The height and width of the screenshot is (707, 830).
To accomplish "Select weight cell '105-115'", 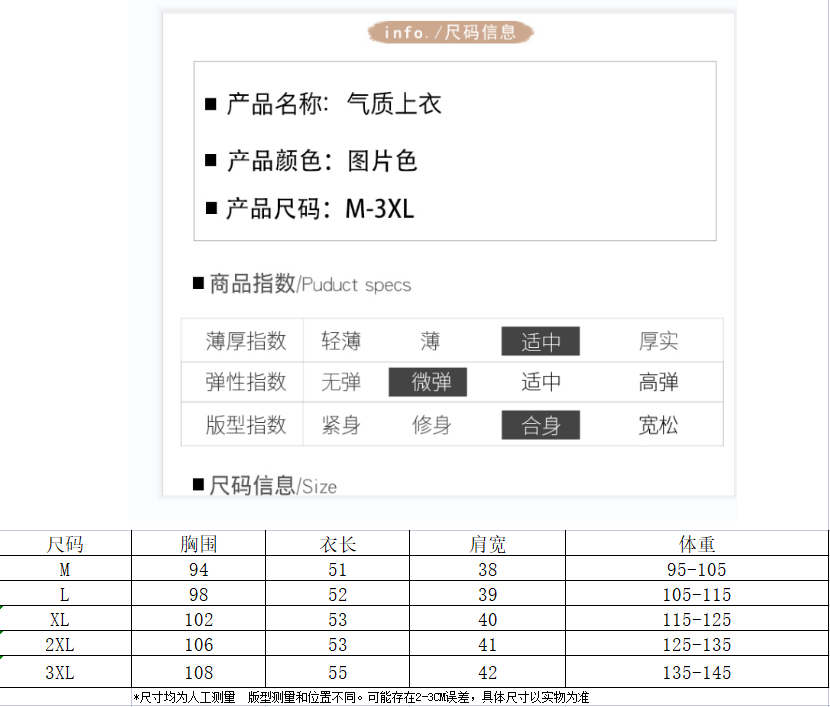I will pos(697,594).
